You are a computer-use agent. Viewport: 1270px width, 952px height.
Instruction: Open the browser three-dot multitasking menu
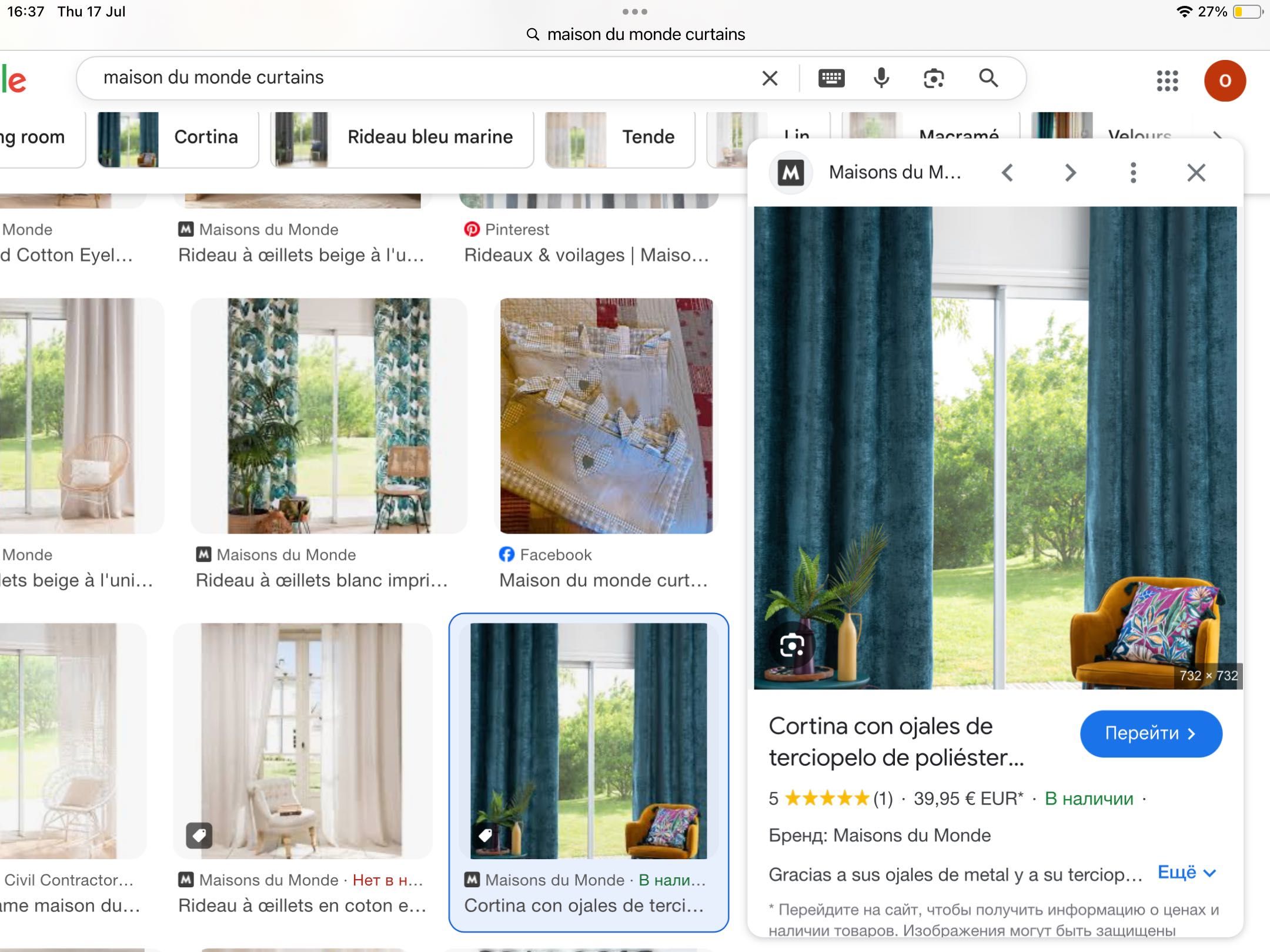pos(634,11)
